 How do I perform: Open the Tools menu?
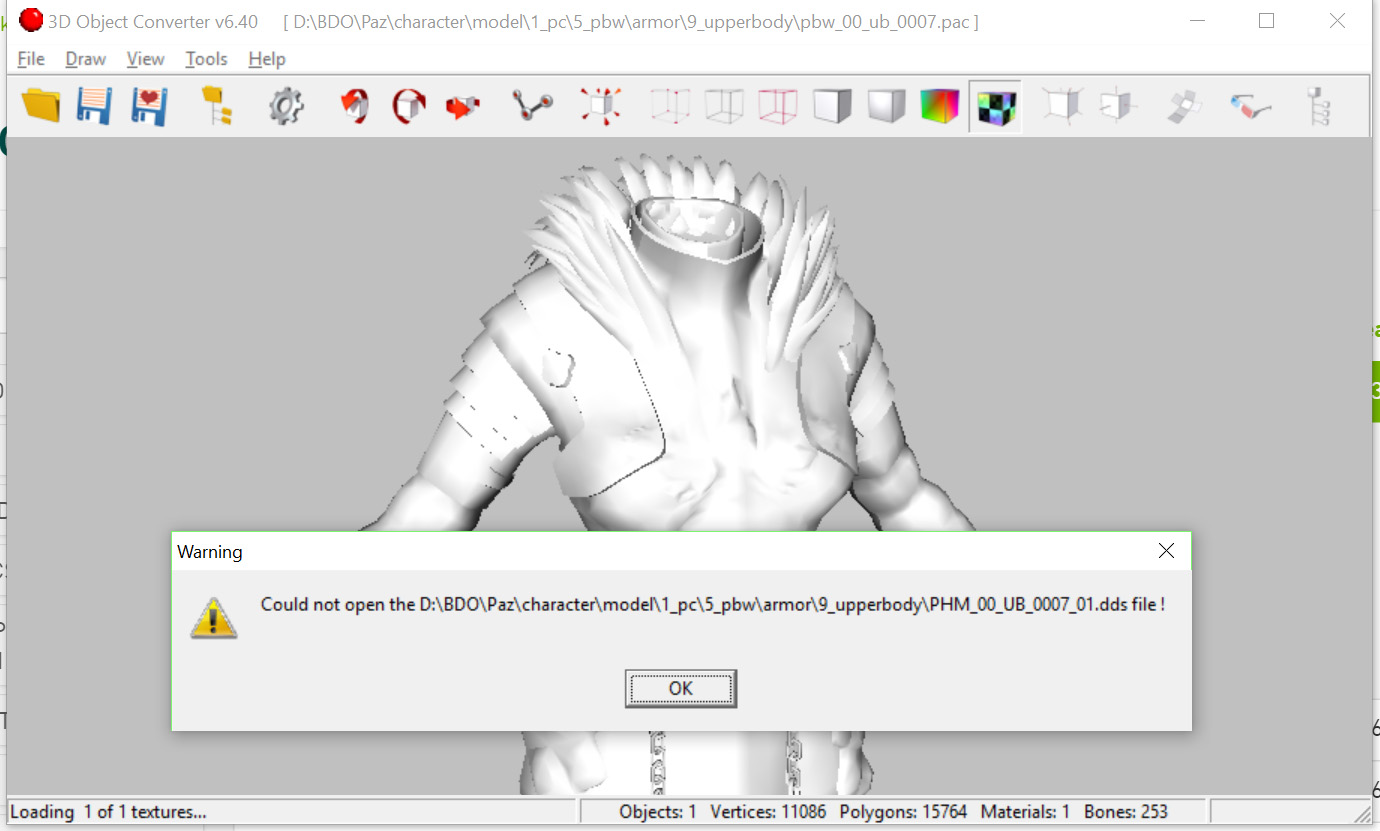(206, 59)
